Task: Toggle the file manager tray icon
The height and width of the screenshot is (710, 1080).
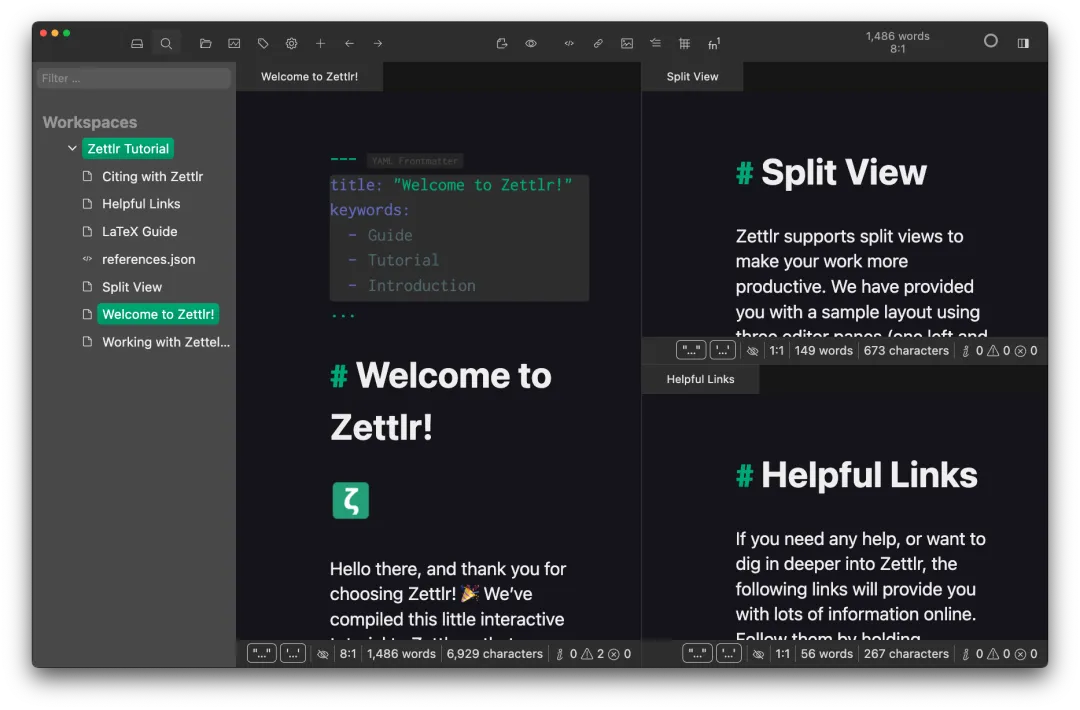Action: point(137,43)
